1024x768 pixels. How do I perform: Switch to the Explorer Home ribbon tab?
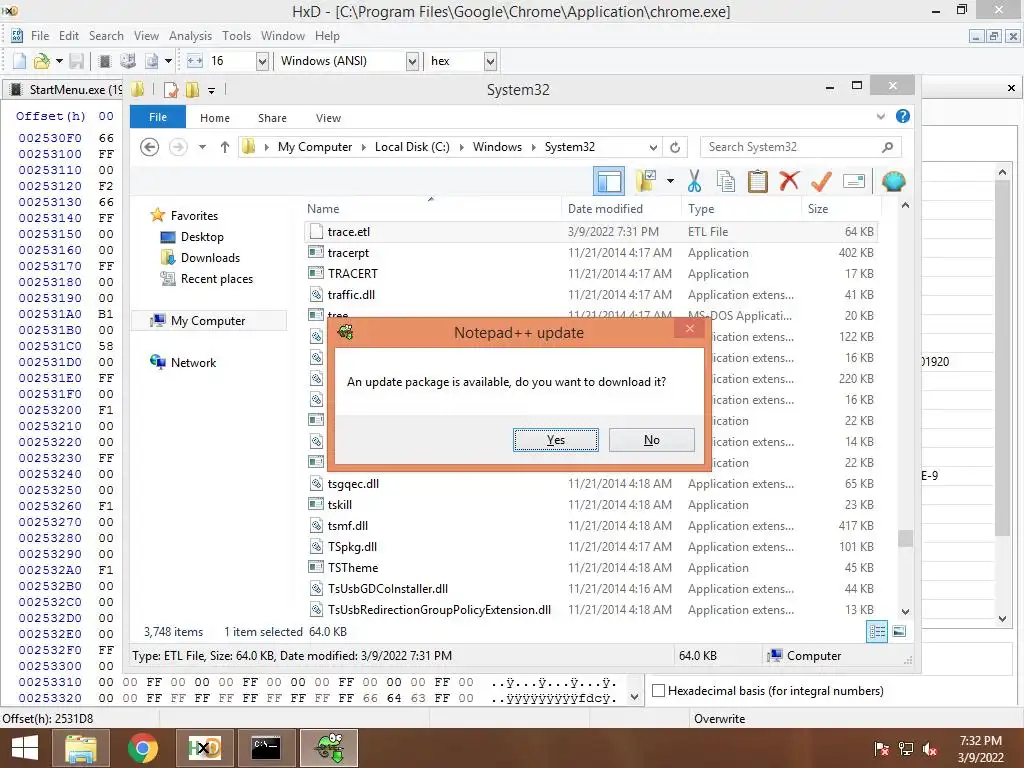(x=215, y=118)
